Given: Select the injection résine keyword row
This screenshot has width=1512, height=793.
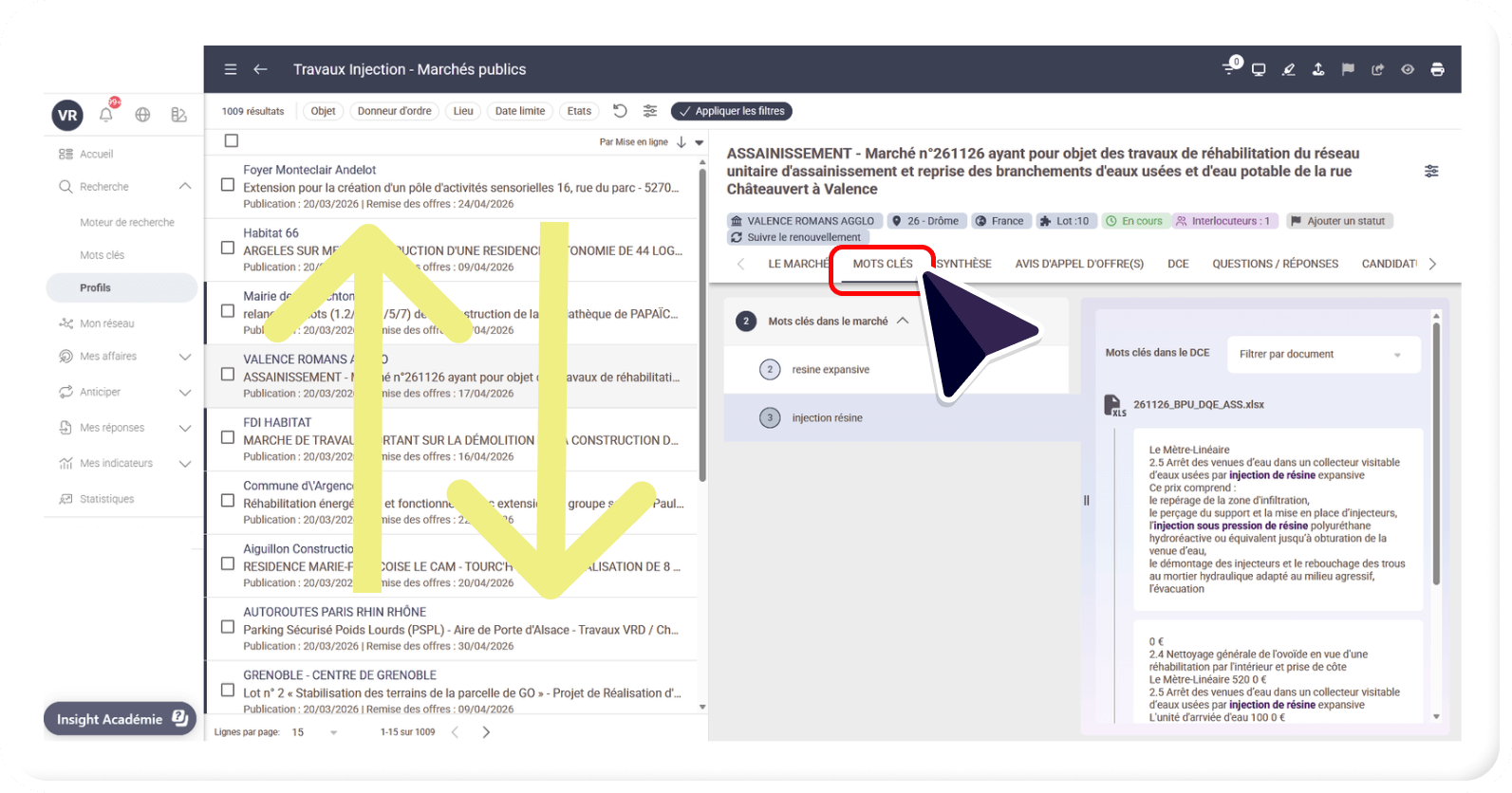Looking at the screenshot, I should pyautogui.click(x=827, y=417).
